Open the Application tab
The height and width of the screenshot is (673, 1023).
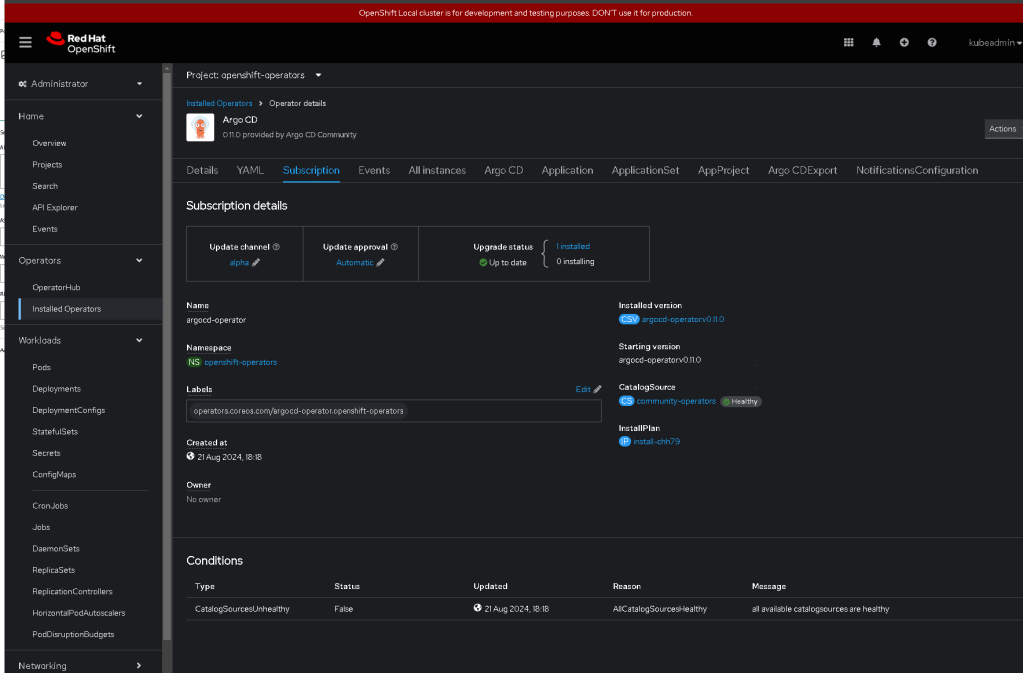point(567,170)
